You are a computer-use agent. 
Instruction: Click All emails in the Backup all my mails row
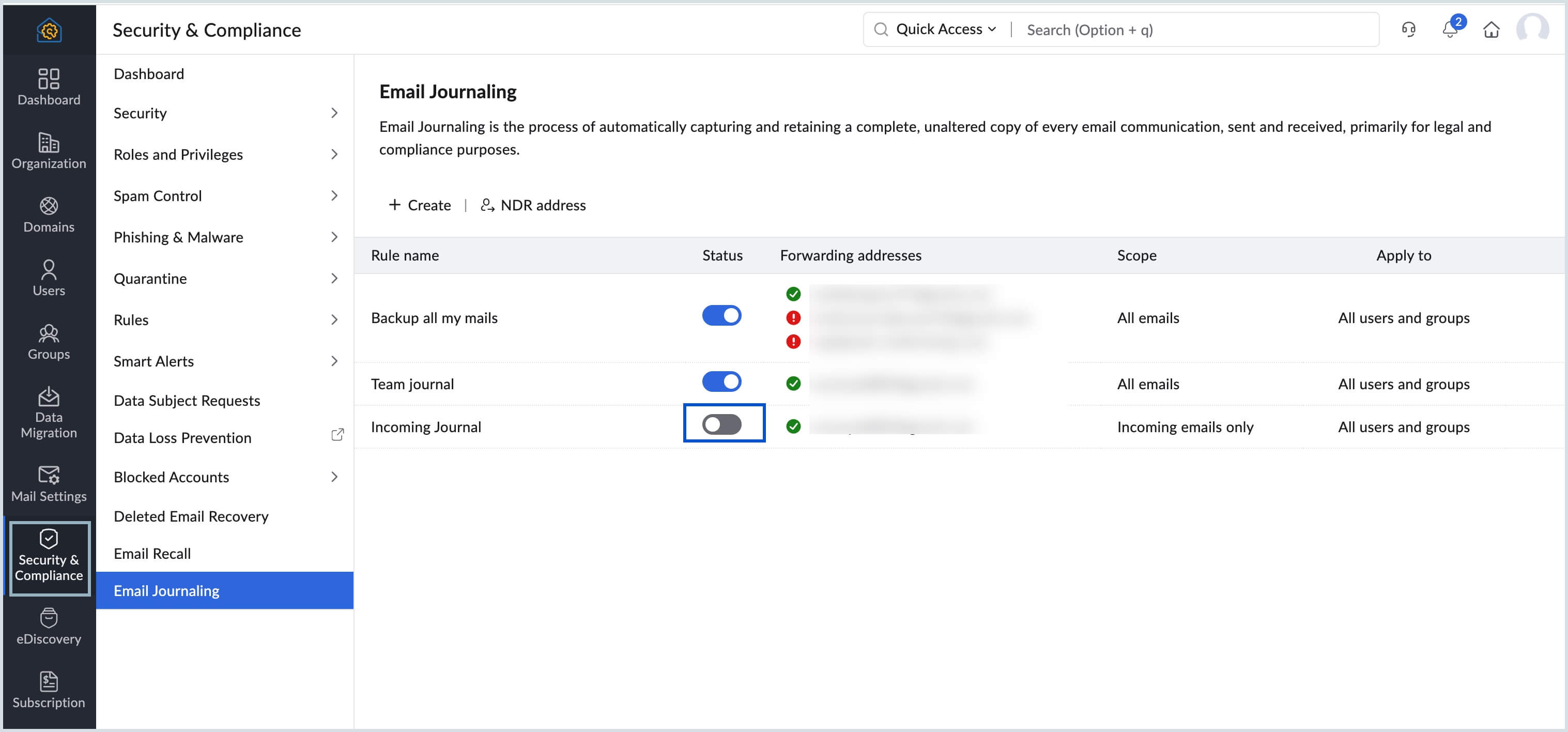pos(1148,318)
